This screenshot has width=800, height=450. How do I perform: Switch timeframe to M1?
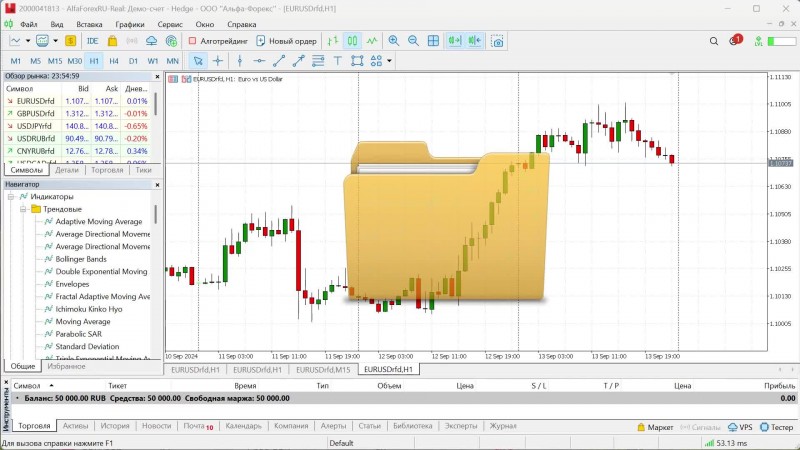pyautogui.click(x=16, y=61)
